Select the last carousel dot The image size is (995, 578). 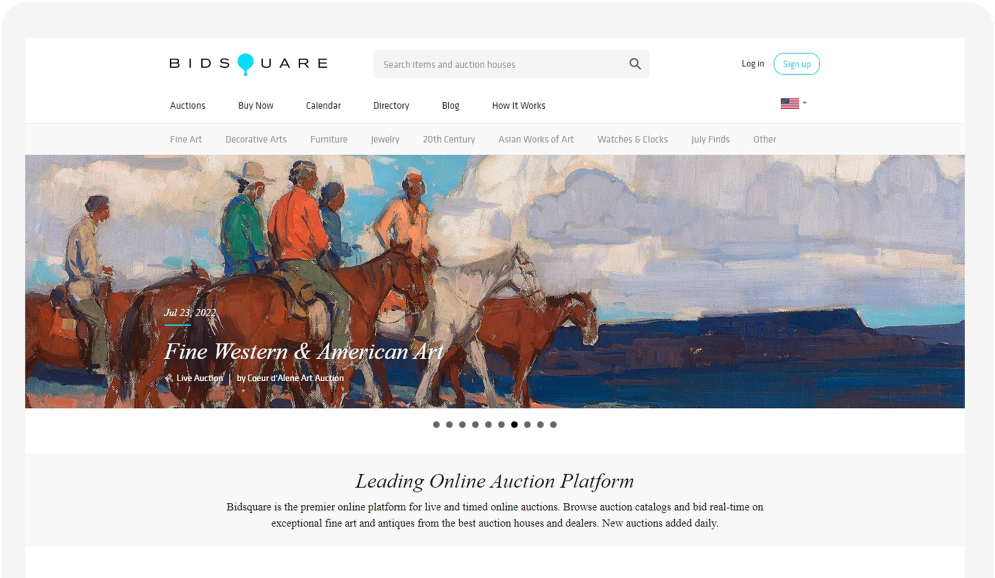[553, 424]
